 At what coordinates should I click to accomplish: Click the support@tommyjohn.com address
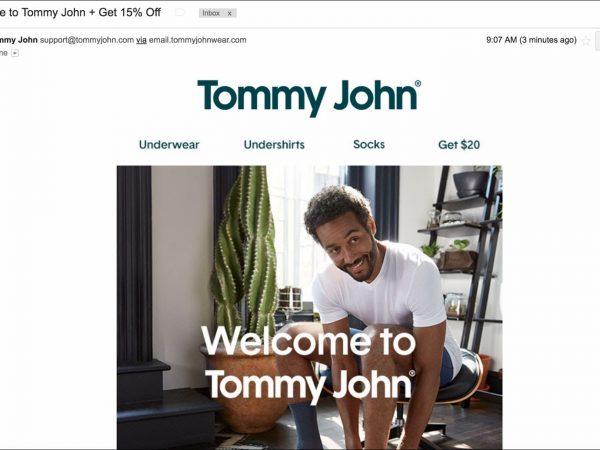click(87, 40)
